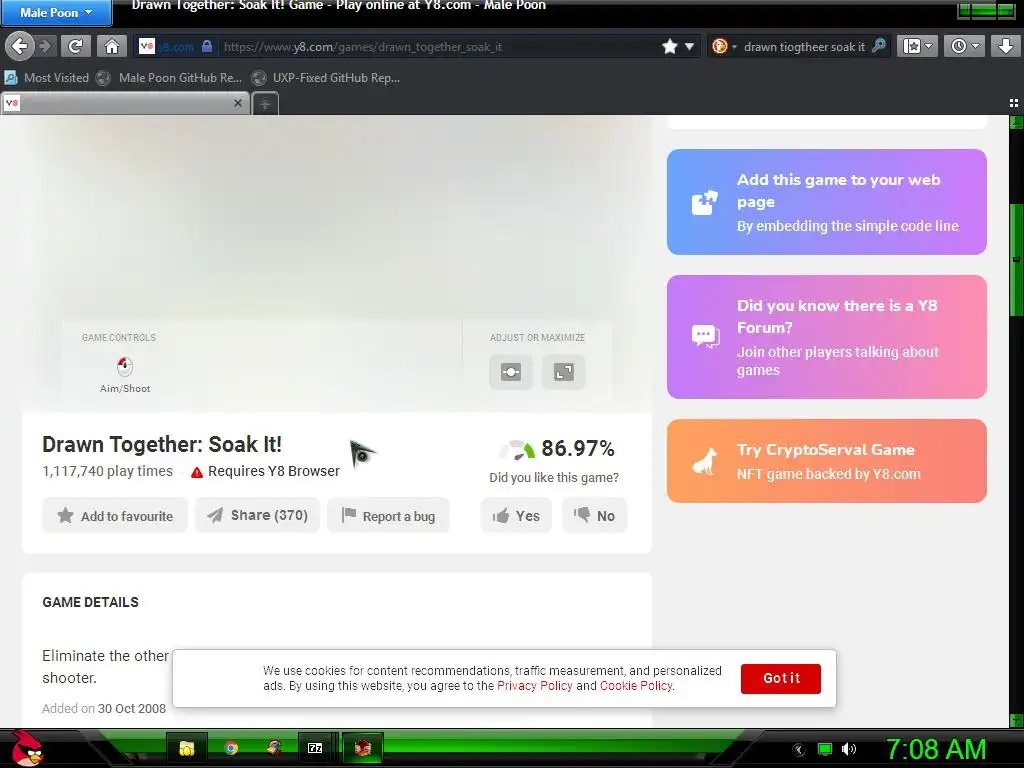
Task: Click the scrollbar down arrow
Action: click(x=1016, y=720)
